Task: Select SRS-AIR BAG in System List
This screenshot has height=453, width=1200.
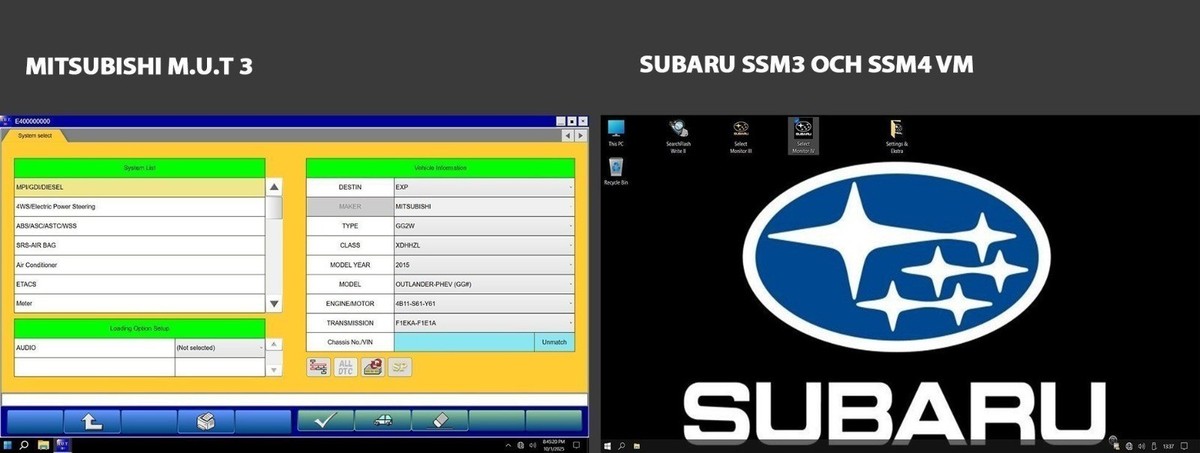Action: point(140,245)
